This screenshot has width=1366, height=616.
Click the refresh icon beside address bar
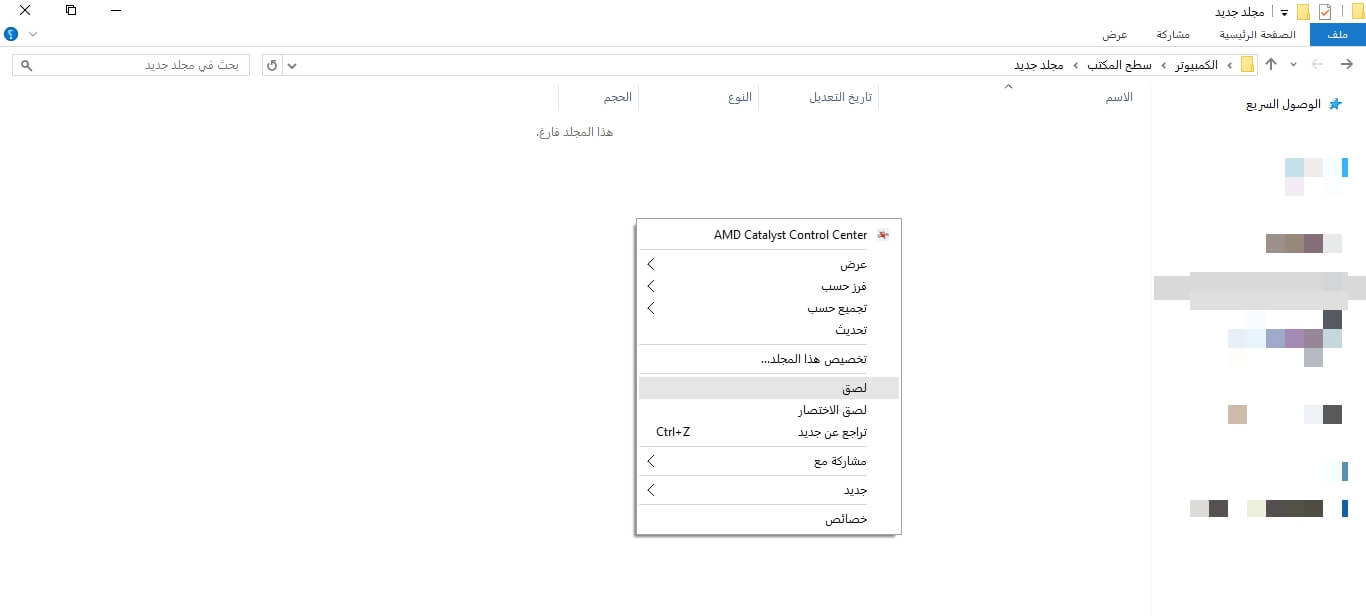coord(272,65)
